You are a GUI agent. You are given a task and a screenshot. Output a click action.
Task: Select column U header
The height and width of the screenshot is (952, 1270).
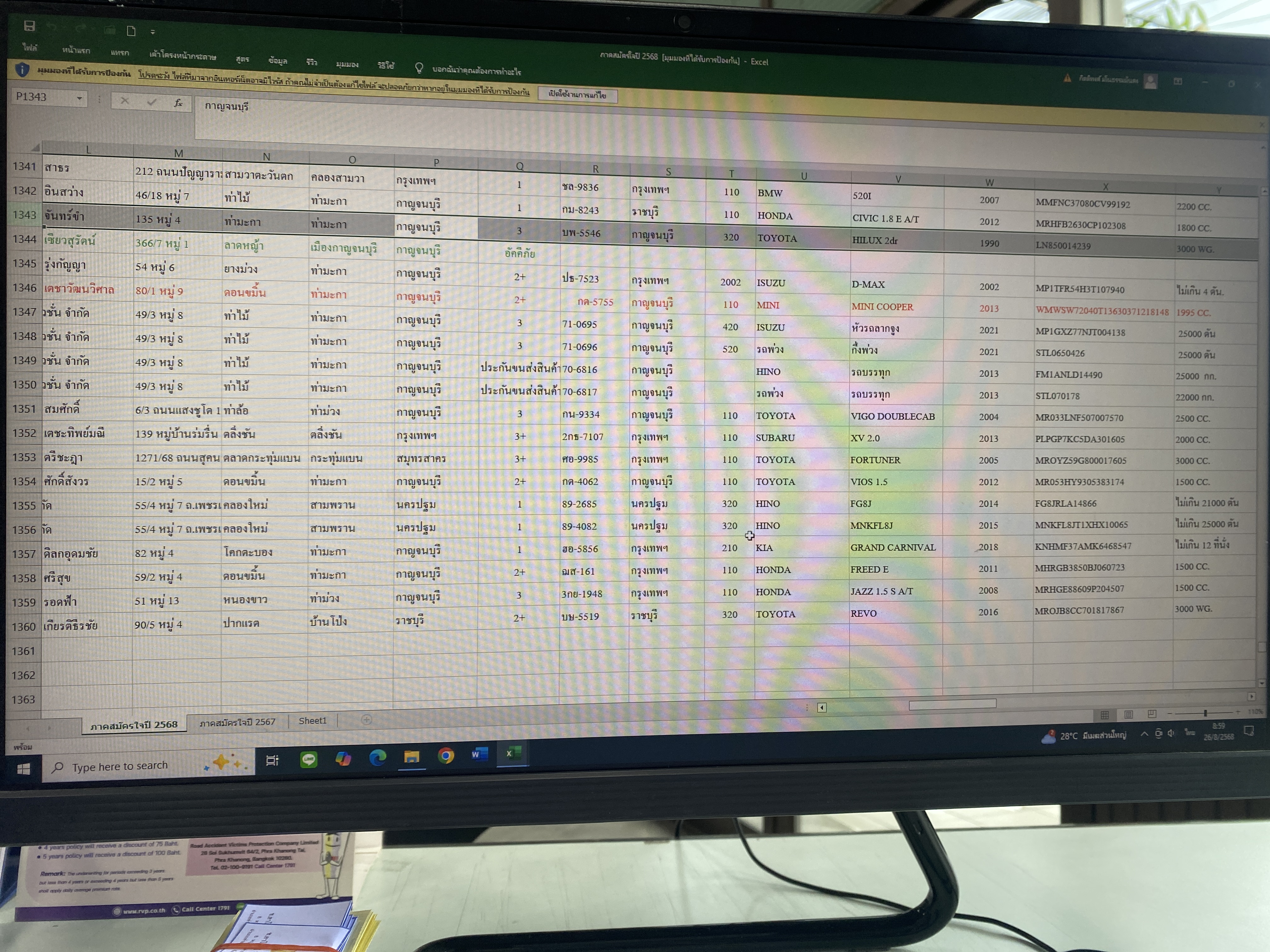tap(804, 176)
